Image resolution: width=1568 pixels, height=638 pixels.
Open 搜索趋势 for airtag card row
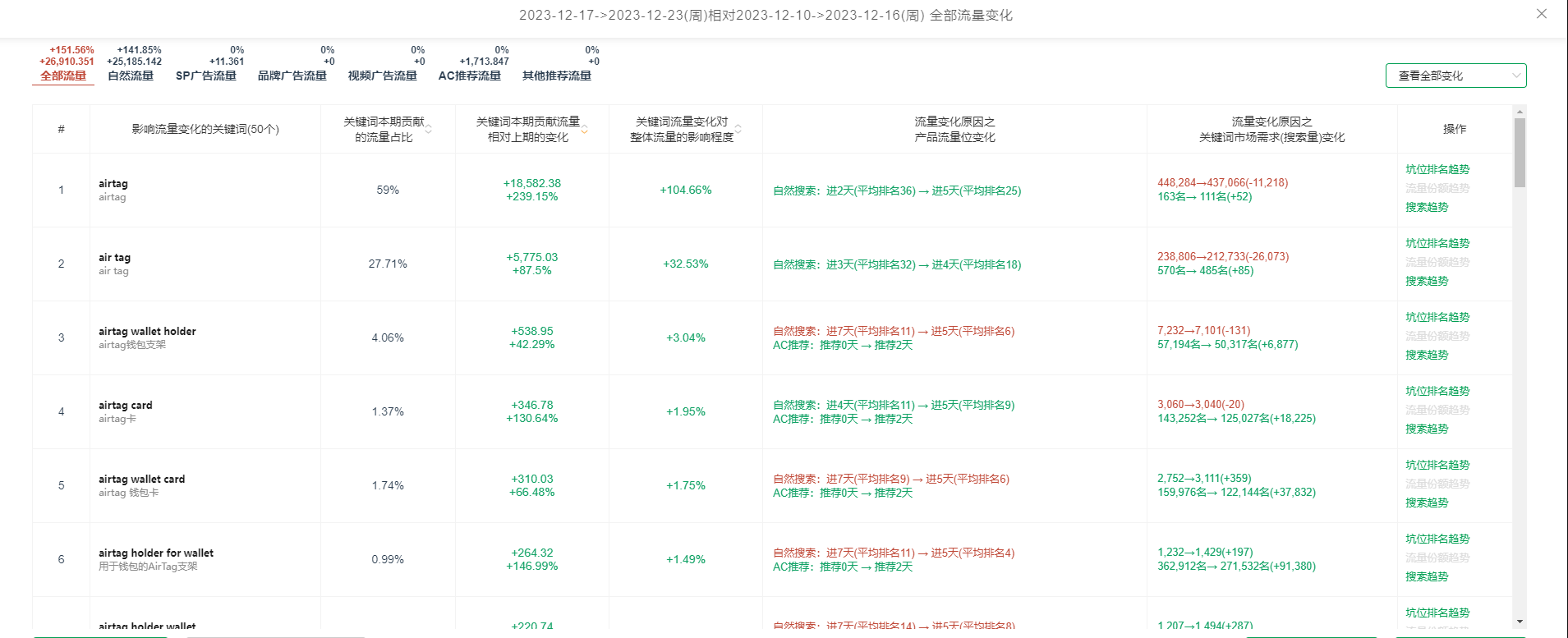point(1427,429)
